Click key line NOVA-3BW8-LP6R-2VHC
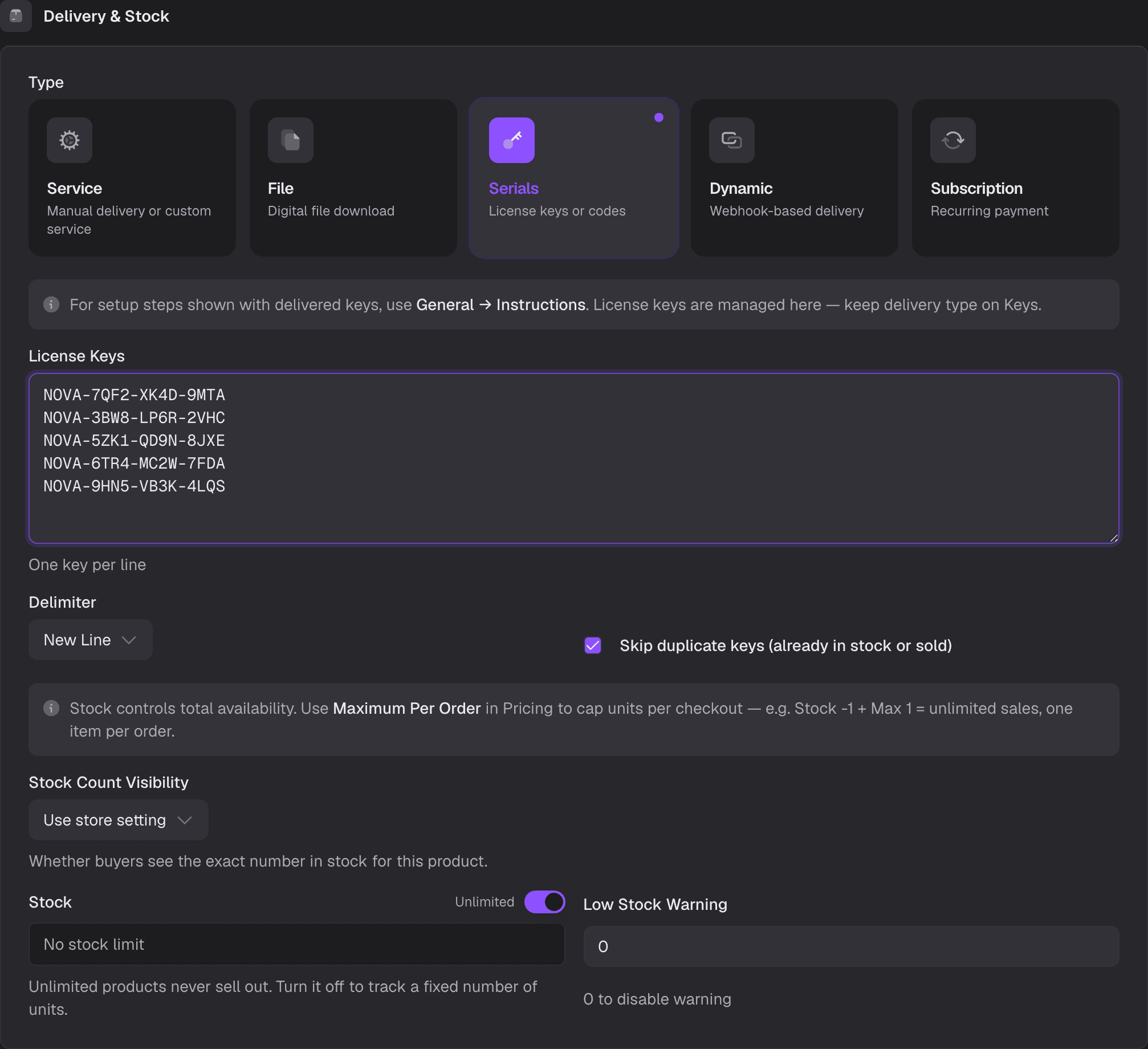The height and width of the screenshot is (1049, 1148). coord(135,417)
